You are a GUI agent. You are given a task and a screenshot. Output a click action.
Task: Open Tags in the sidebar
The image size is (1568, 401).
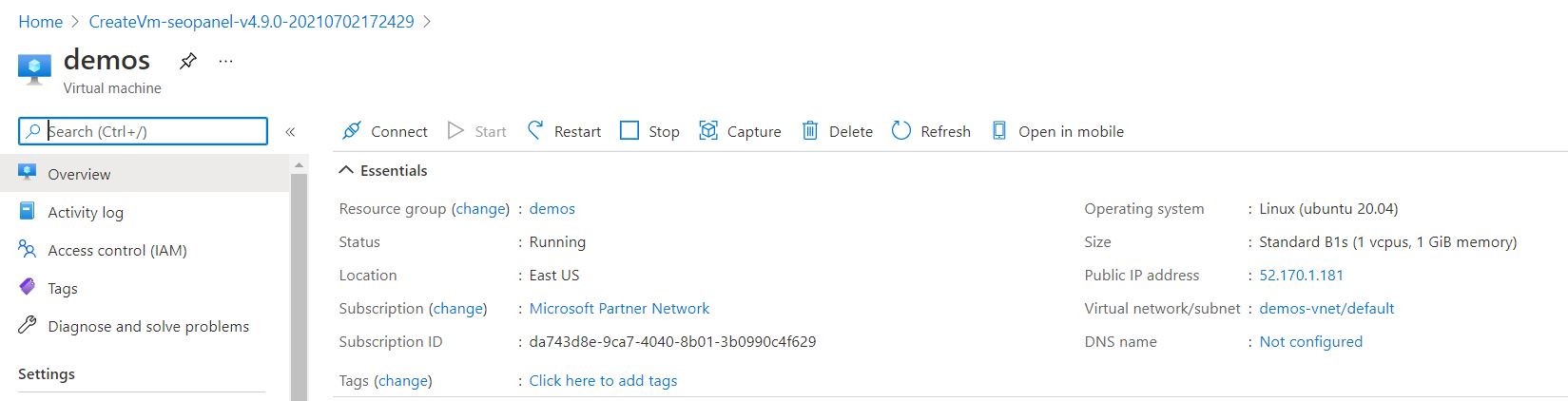[63, 289]
